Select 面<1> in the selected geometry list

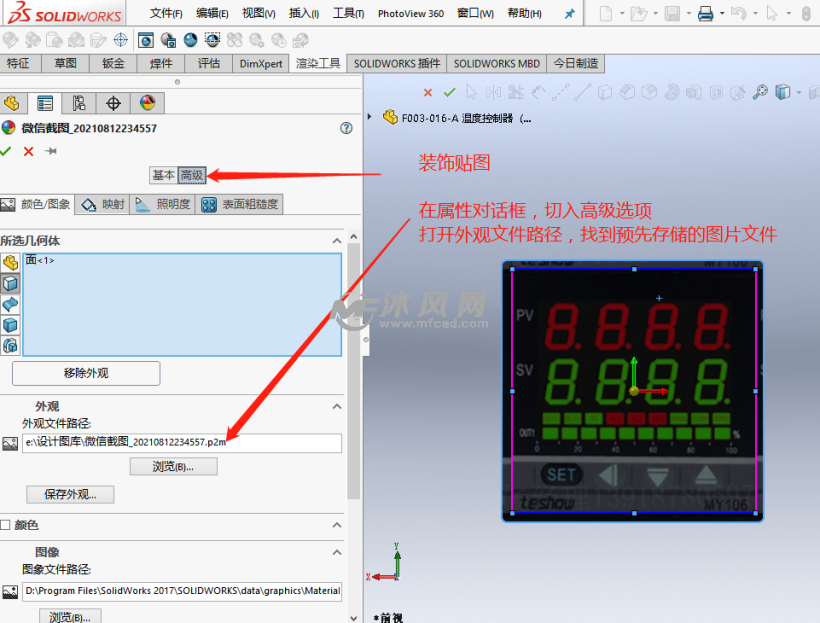coord(40,260)
